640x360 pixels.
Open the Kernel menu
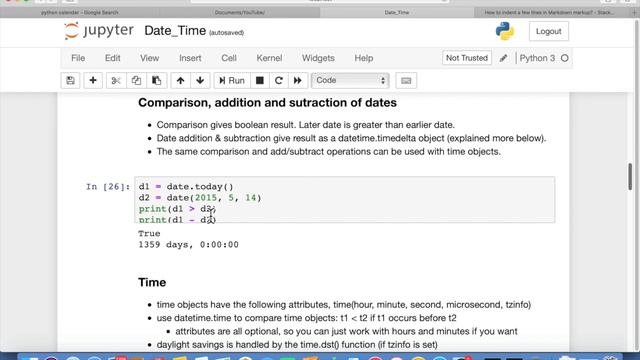point(269,58)
